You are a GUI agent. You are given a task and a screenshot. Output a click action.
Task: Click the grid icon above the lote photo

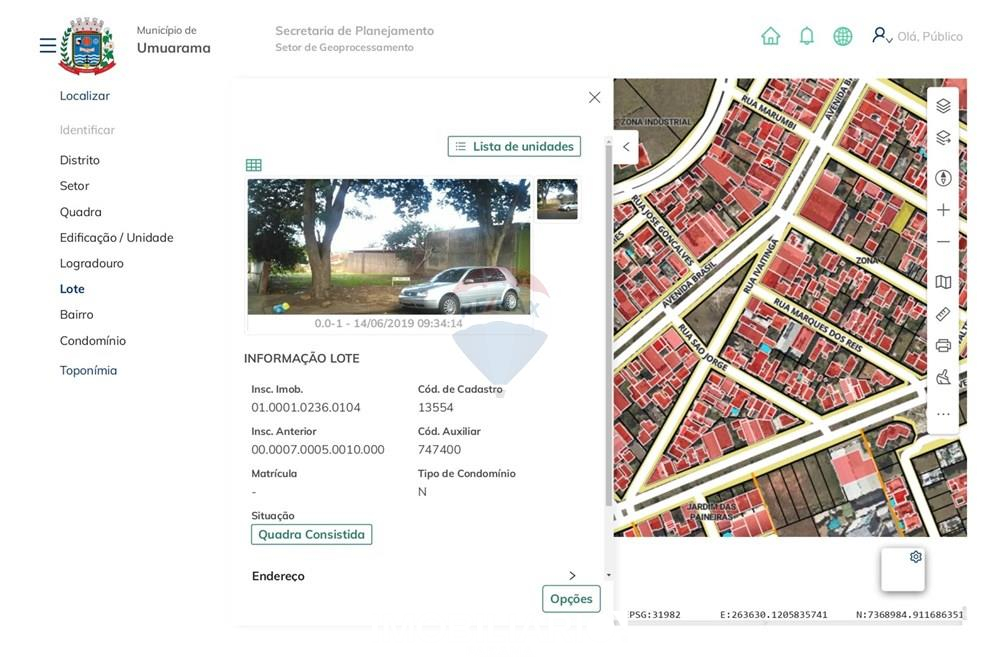coord(253,164)
